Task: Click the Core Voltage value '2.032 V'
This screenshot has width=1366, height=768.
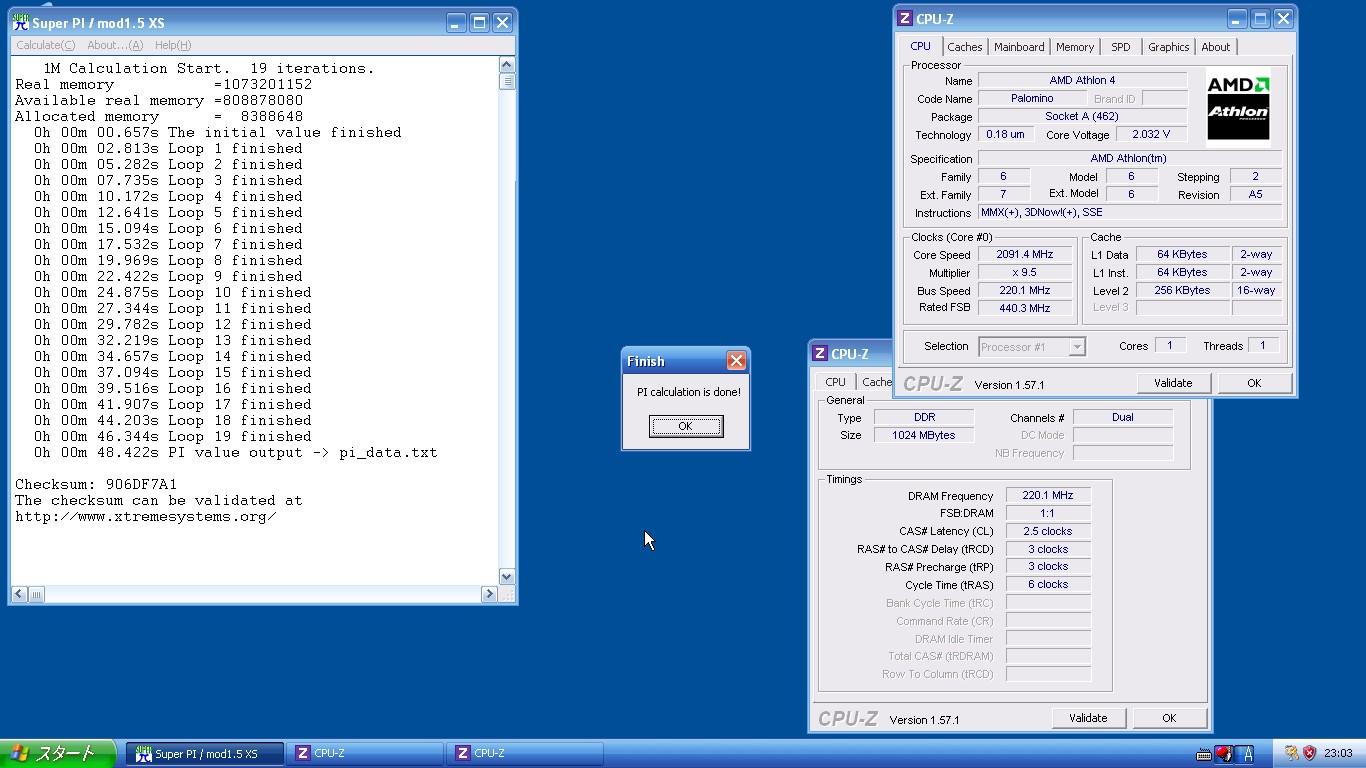Action: (1151, 134)
